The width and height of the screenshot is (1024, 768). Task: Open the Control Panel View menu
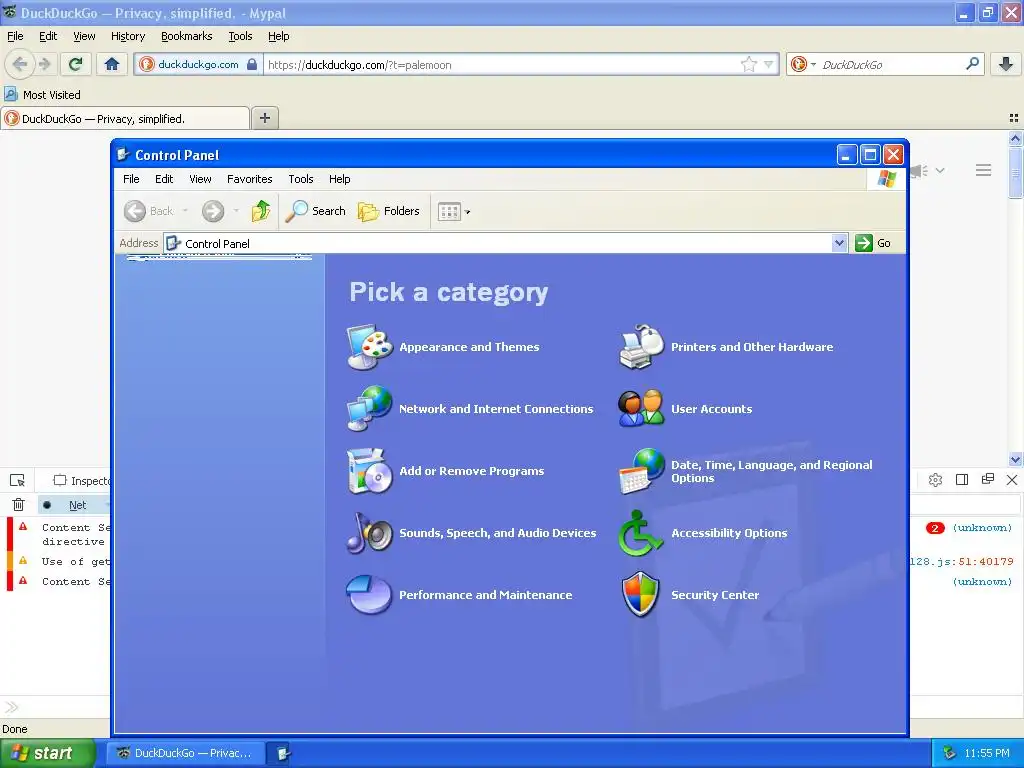click(200, 179)
